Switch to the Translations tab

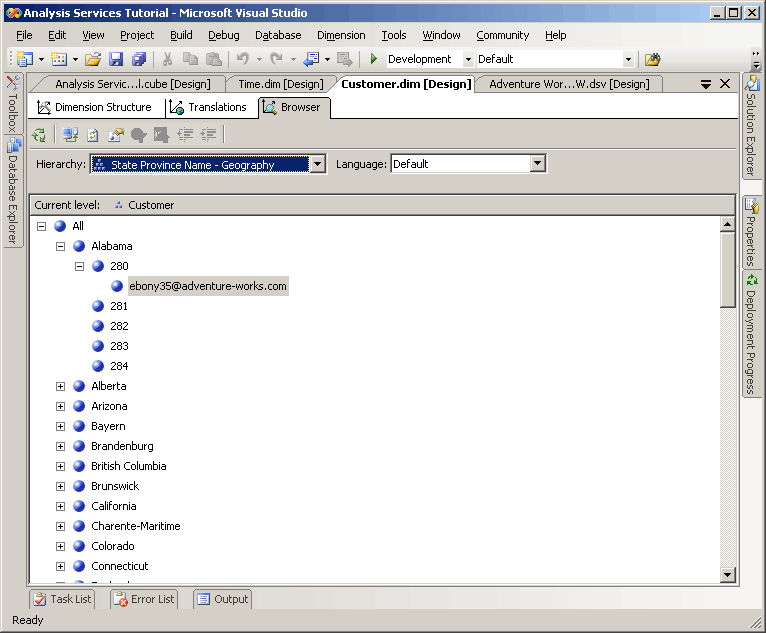tap(209, 107)
